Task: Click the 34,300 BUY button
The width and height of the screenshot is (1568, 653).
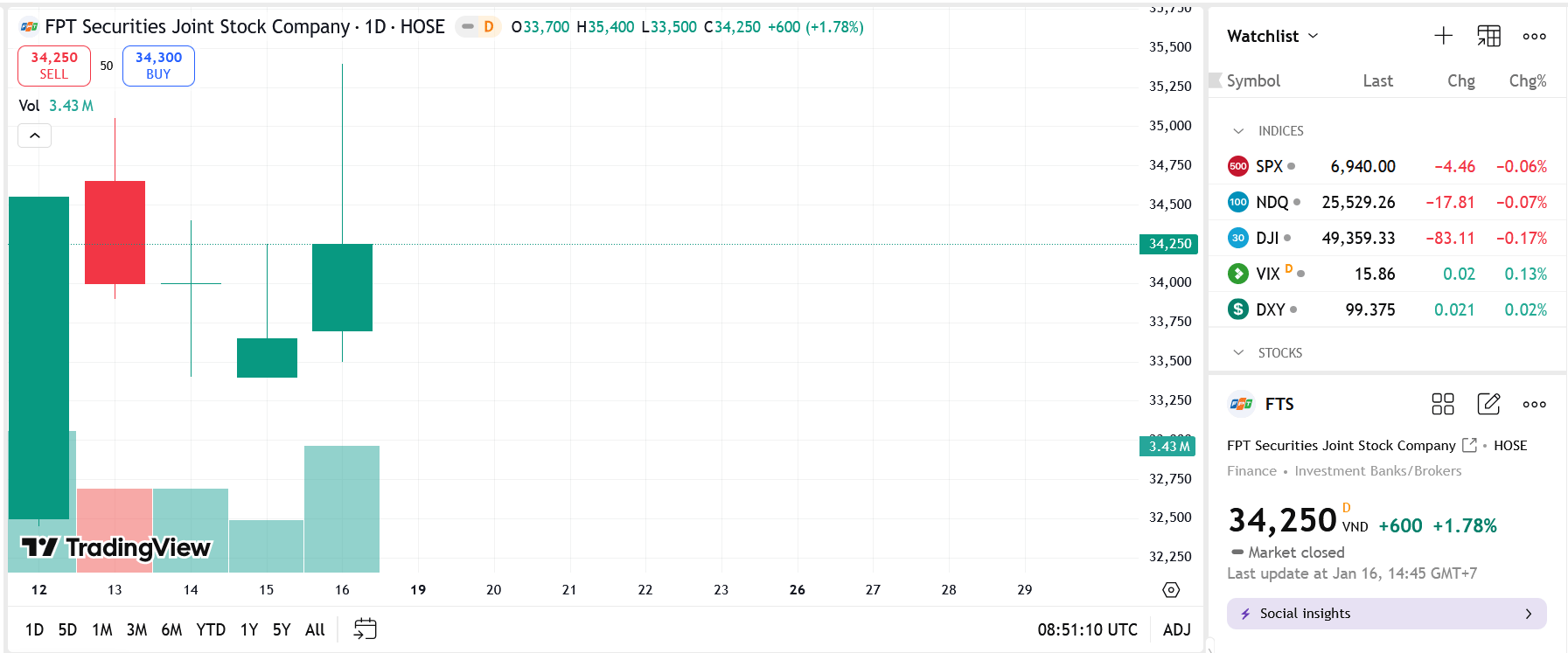Action: (158, 66)
